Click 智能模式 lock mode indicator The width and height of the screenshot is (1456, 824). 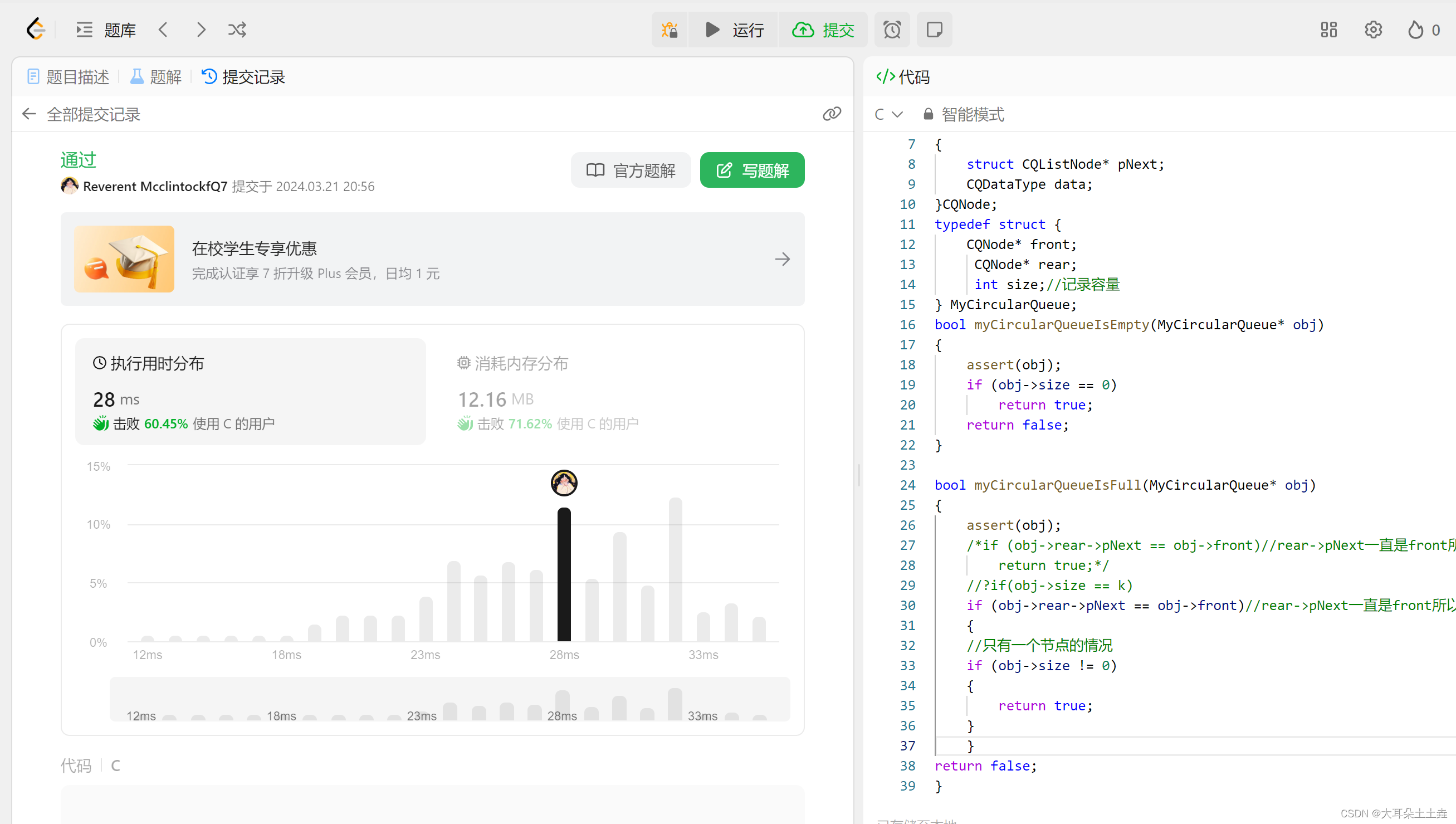click(963, 114)
